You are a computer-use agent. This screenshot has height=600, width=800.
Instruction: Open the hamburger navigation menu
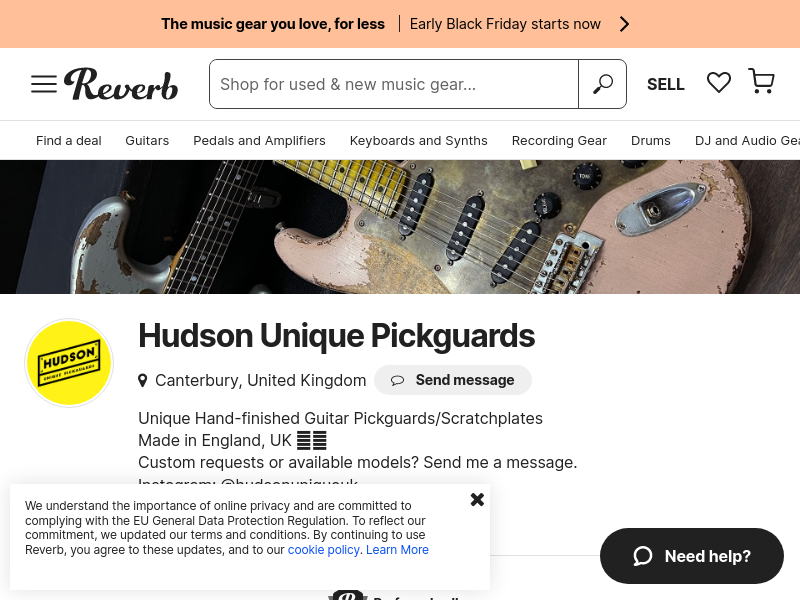(43, 84)
